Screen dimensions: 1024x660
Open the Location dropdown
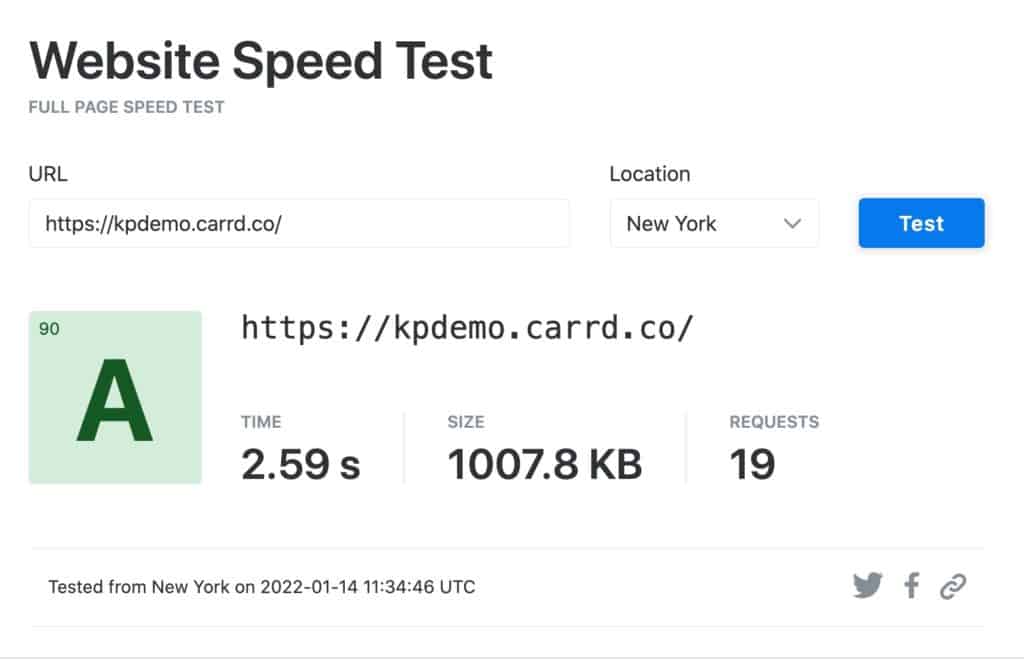[714, 223]
